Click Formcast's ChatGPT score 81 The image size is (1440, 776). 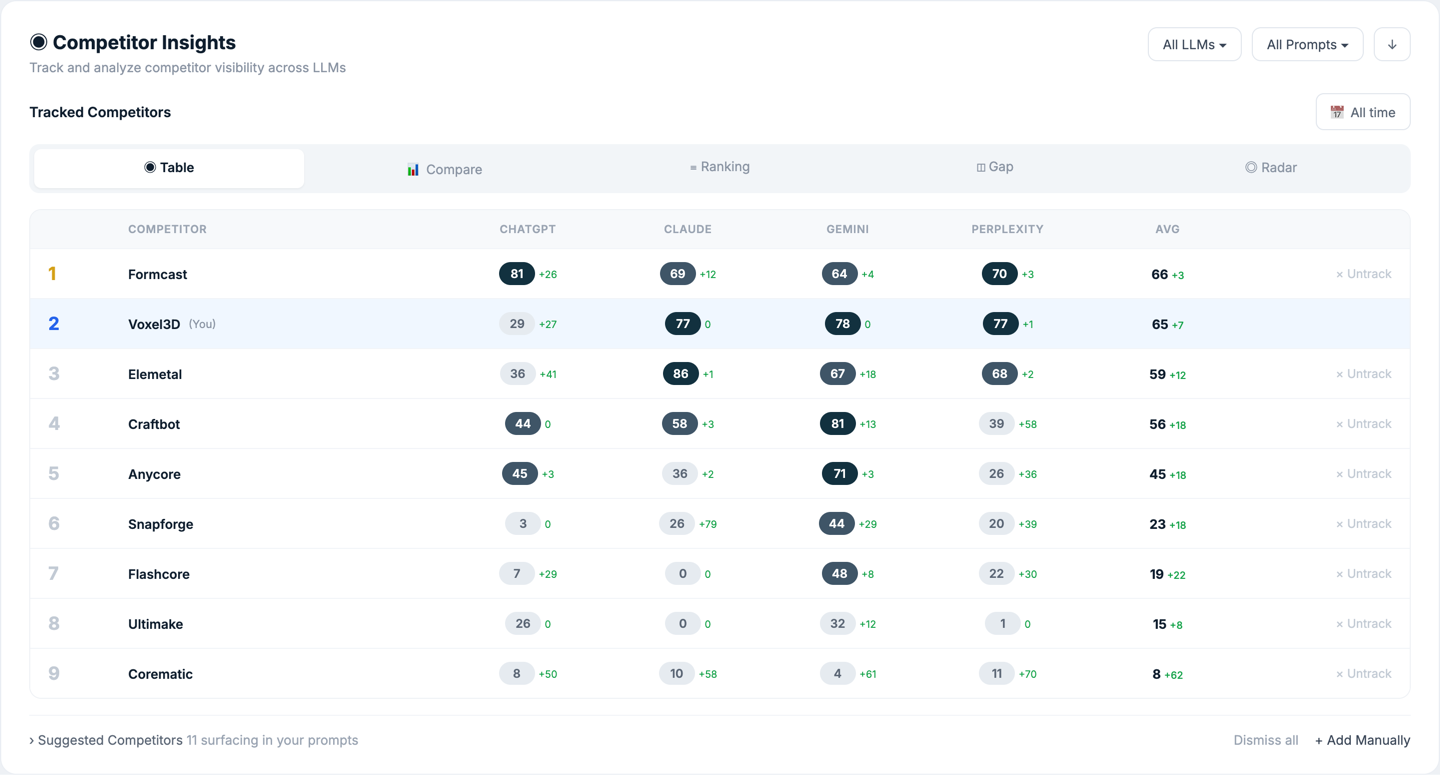pos(517,274)
